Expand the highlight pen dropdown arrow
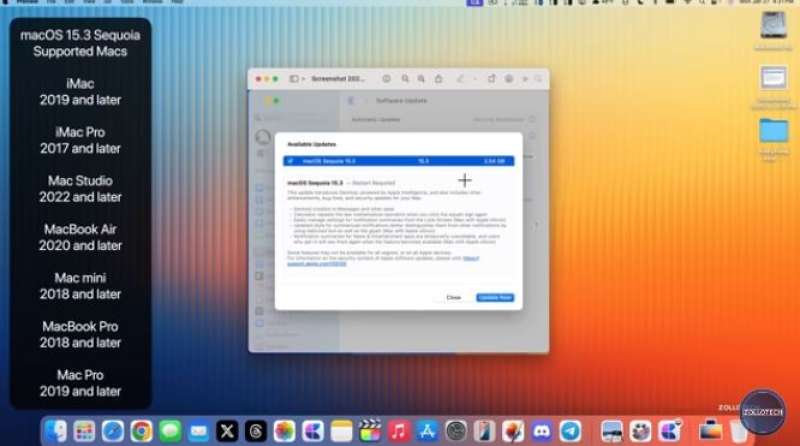Screen dimensions: 800x446 click(474, 79)
